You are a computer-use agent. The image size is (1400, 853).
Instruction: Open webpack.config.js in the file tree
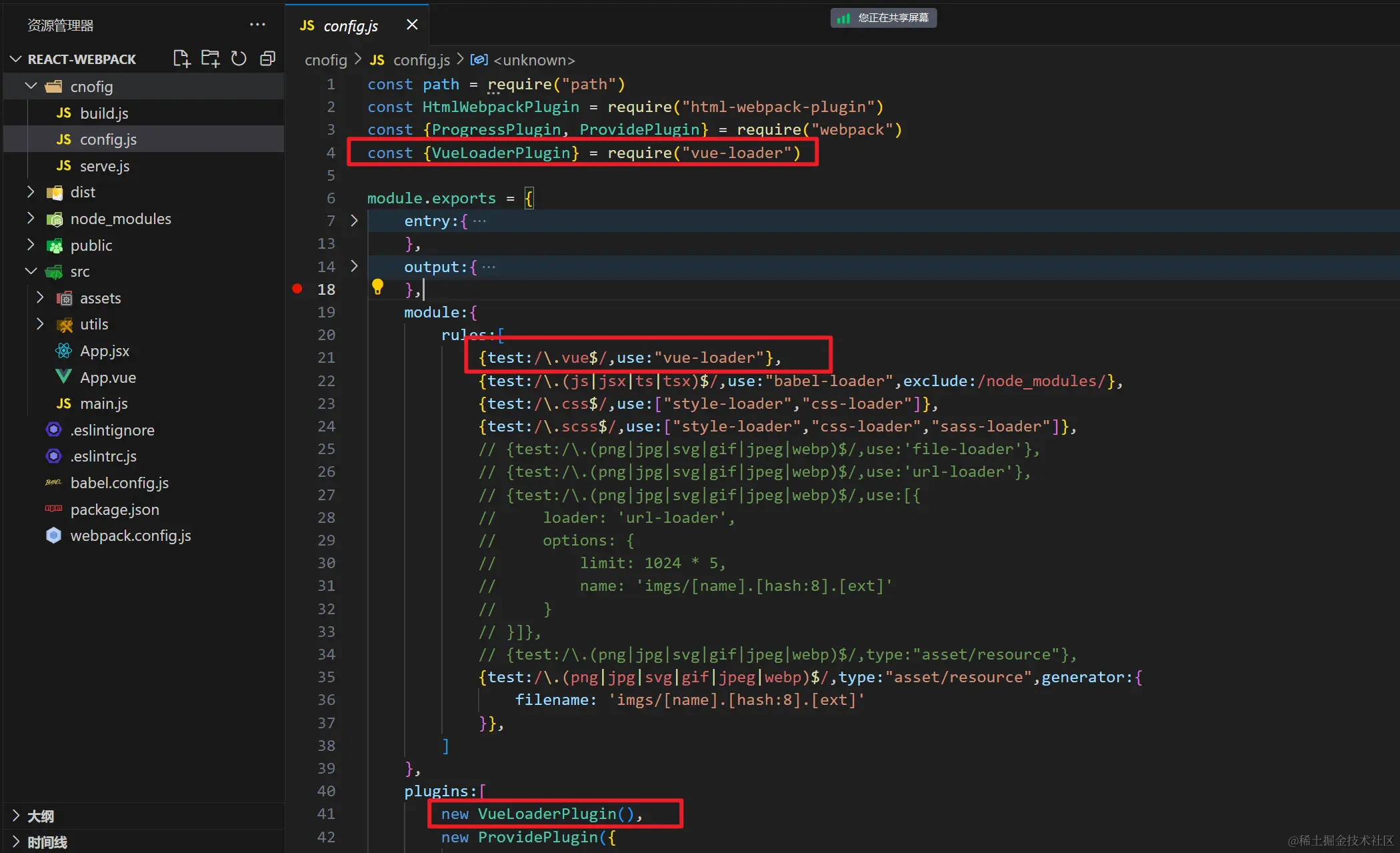[x=131, y=536]
